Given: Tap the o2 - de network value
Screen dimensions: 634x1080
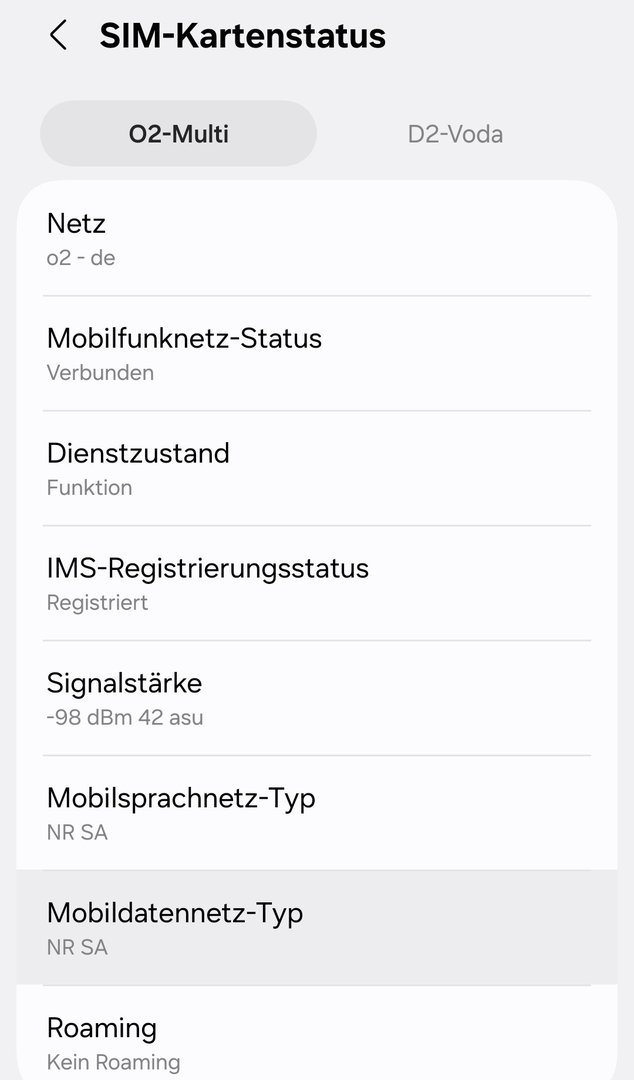Looking at the screenshot, I should pyautogui.click(x=81, y=258).
